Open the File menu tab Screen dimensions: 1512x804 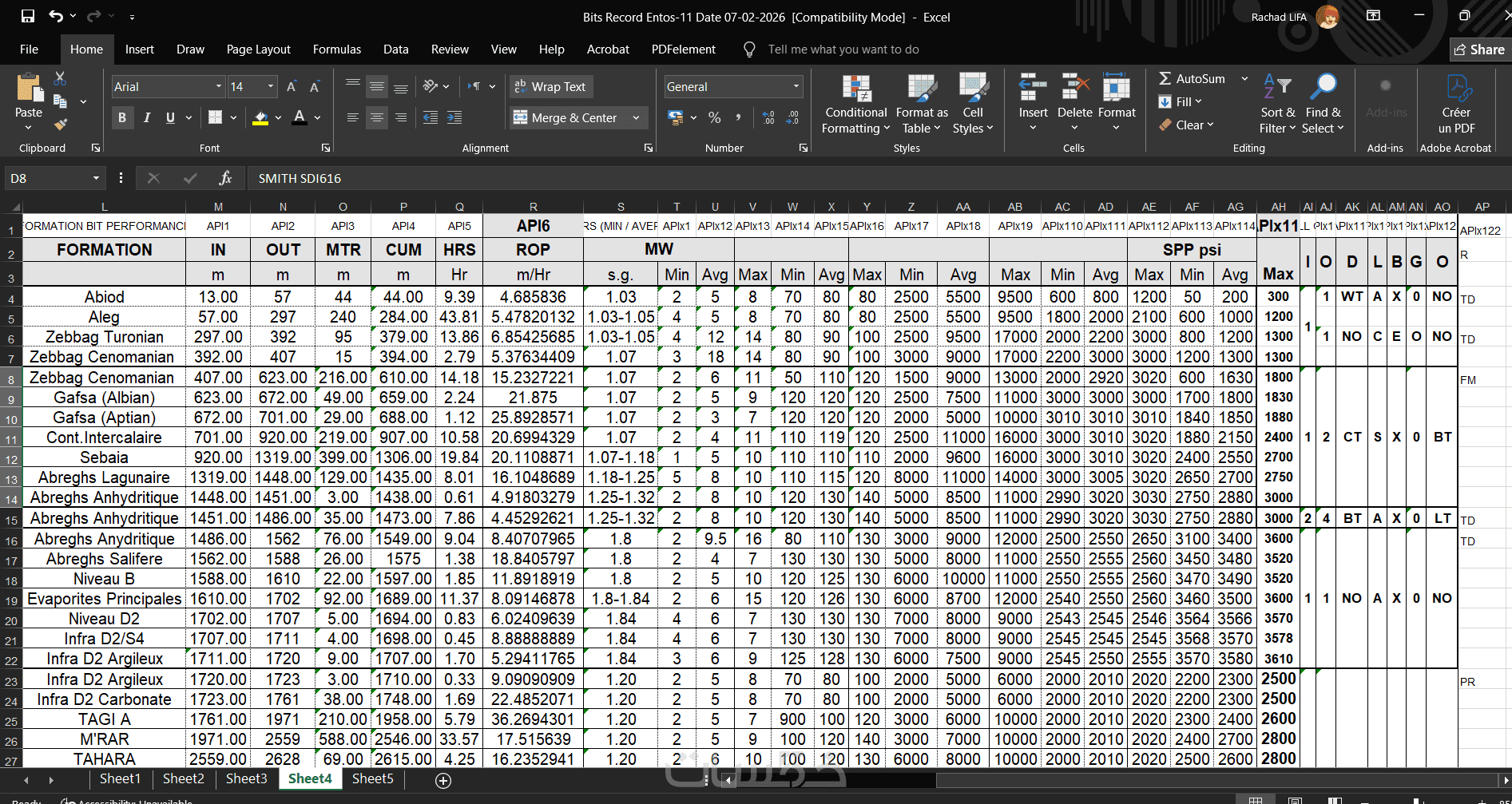click(x=29, y=49)
